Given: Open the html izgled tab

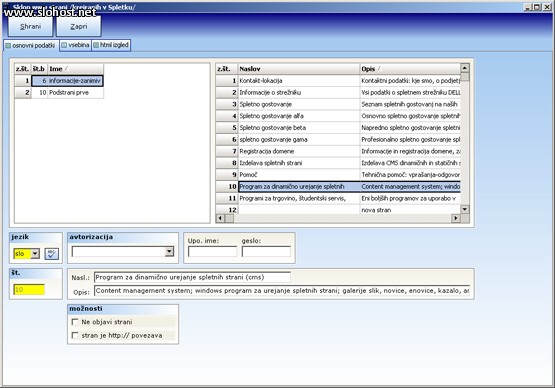Looking at the screenshot, I should point(111,45).
